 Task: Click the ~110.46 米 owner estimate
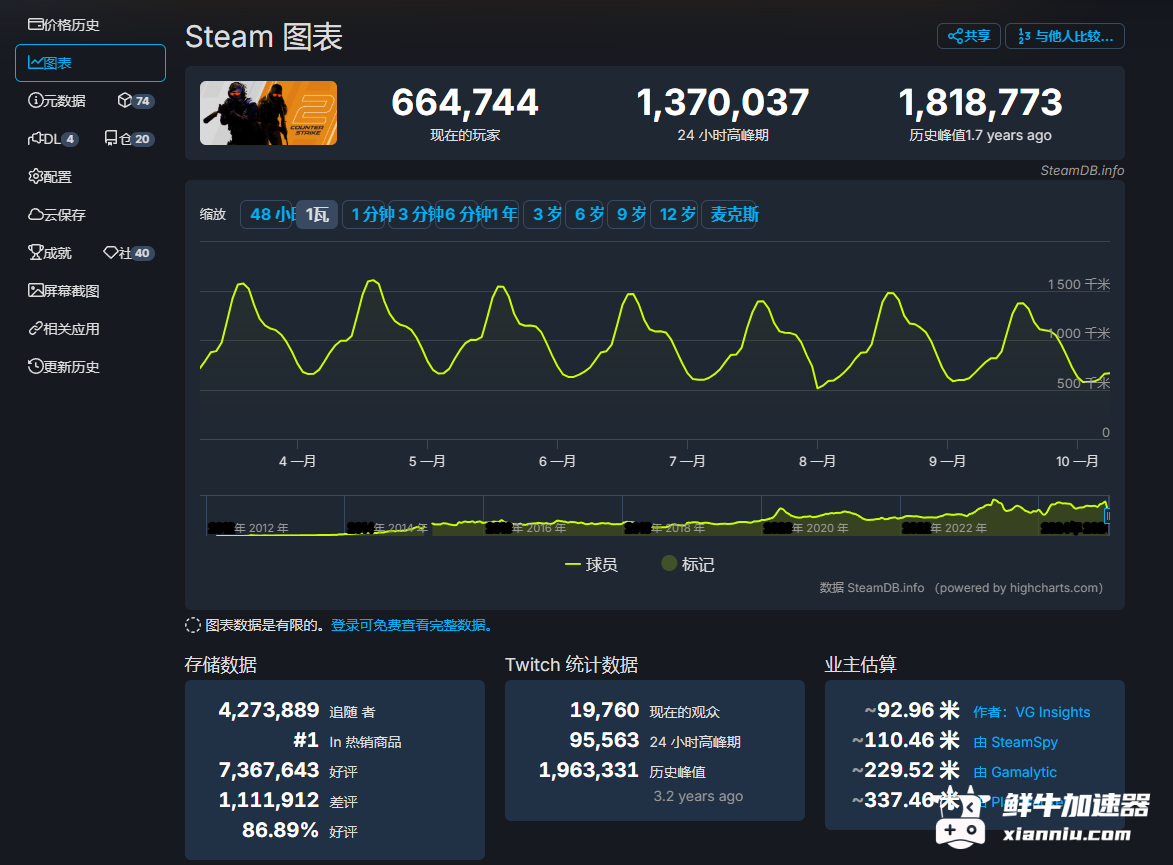(x=905, y=740)
